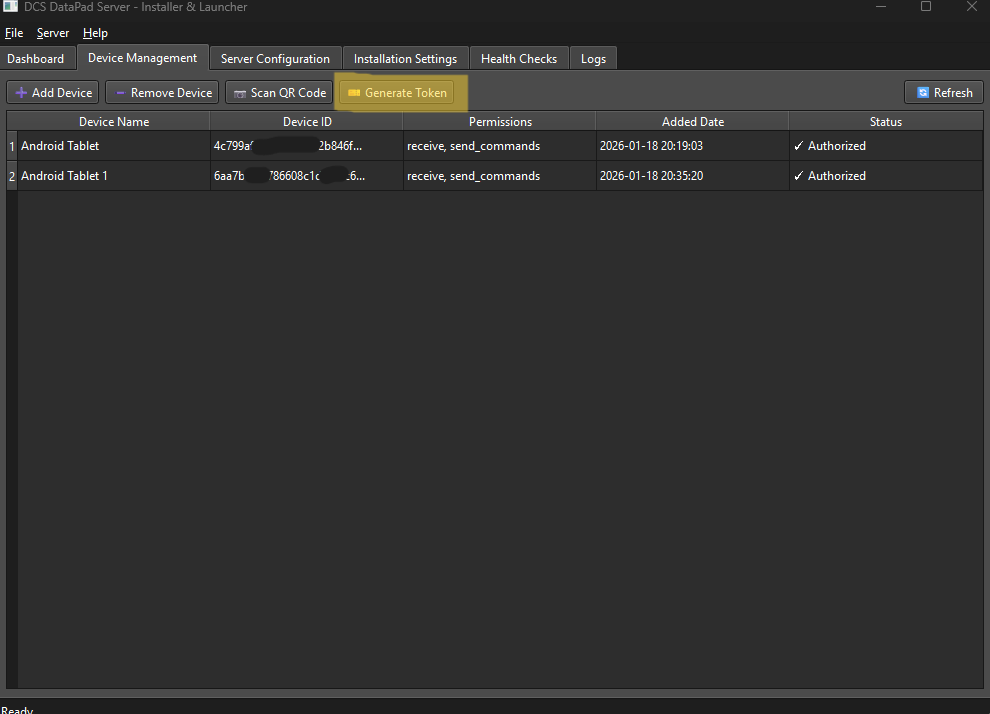Click the Add Device button label
Image resolution: width=990 pixels, height=714 pixels.
[x=62, y=93]
